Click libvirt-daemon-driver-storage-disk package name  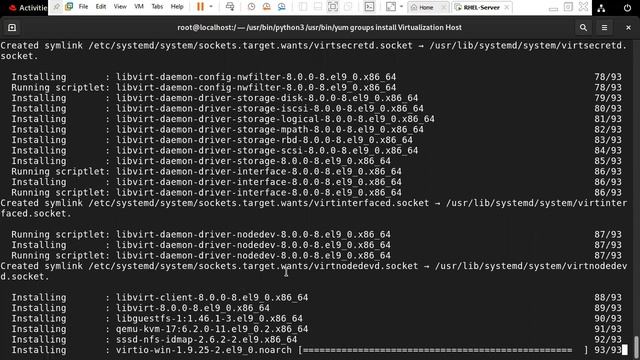coord(267,98)
